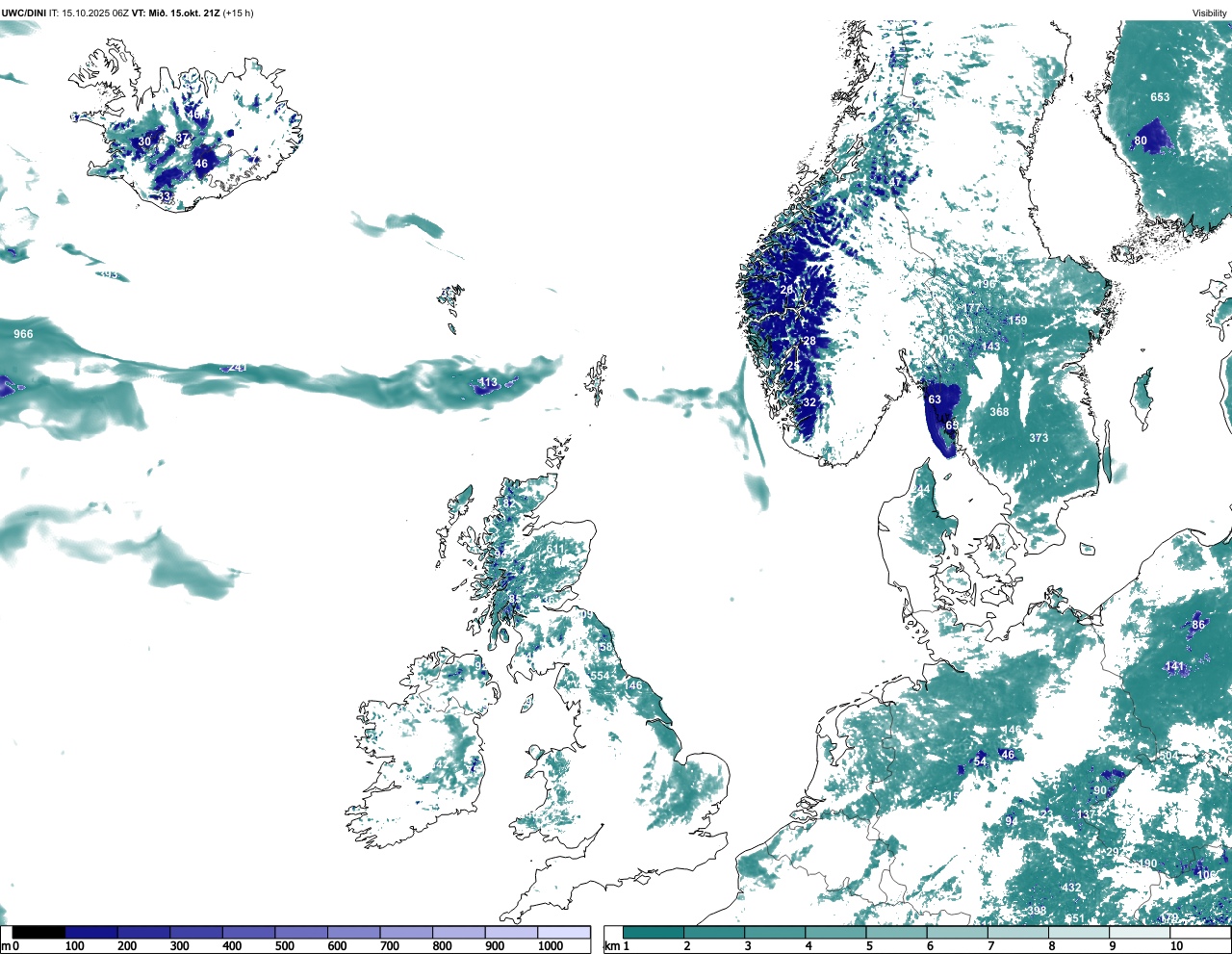
Task: Click the '113' value on the fog band
Action: (488, 382)
